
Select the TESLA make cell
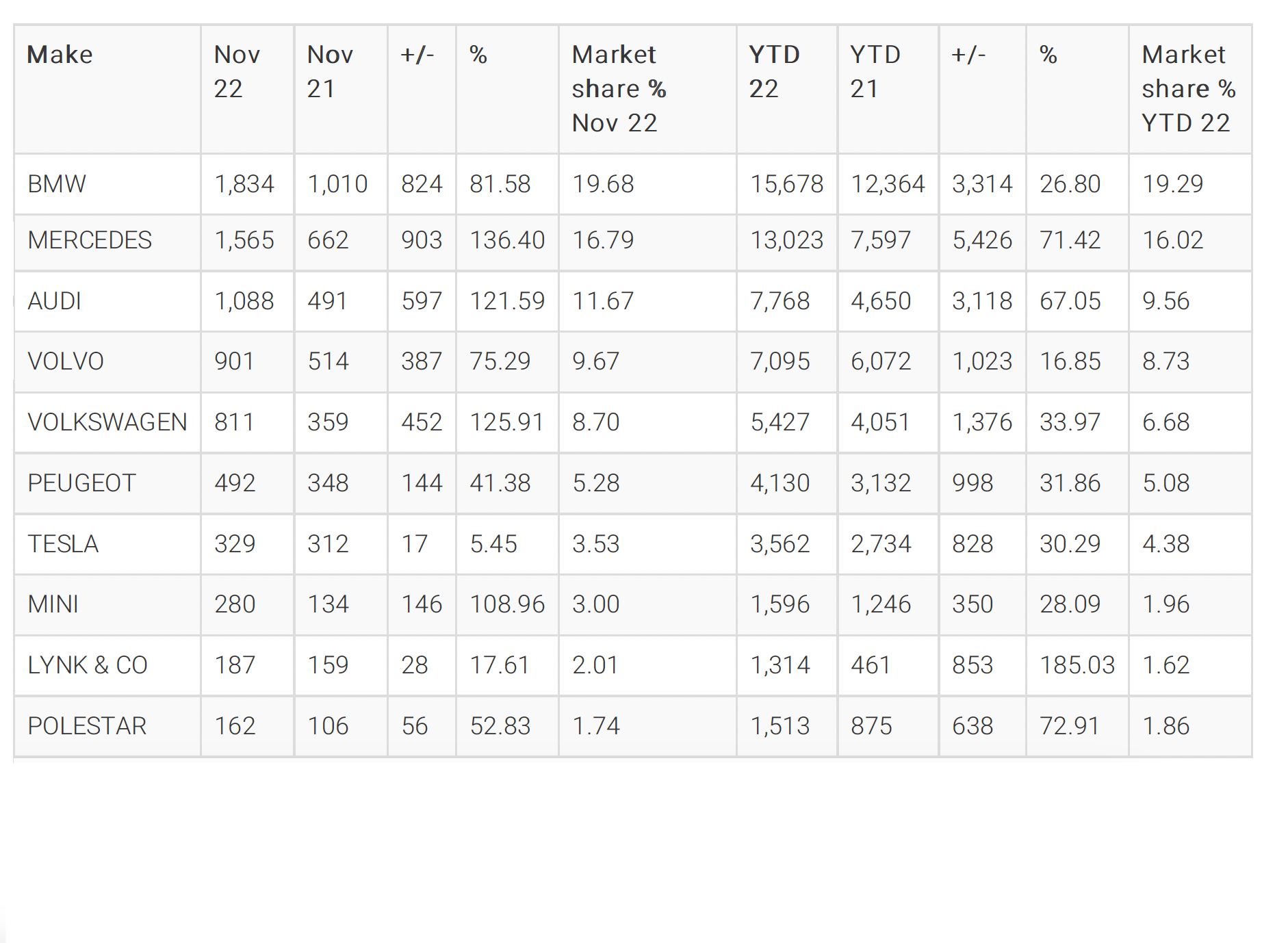pos(63,544)
